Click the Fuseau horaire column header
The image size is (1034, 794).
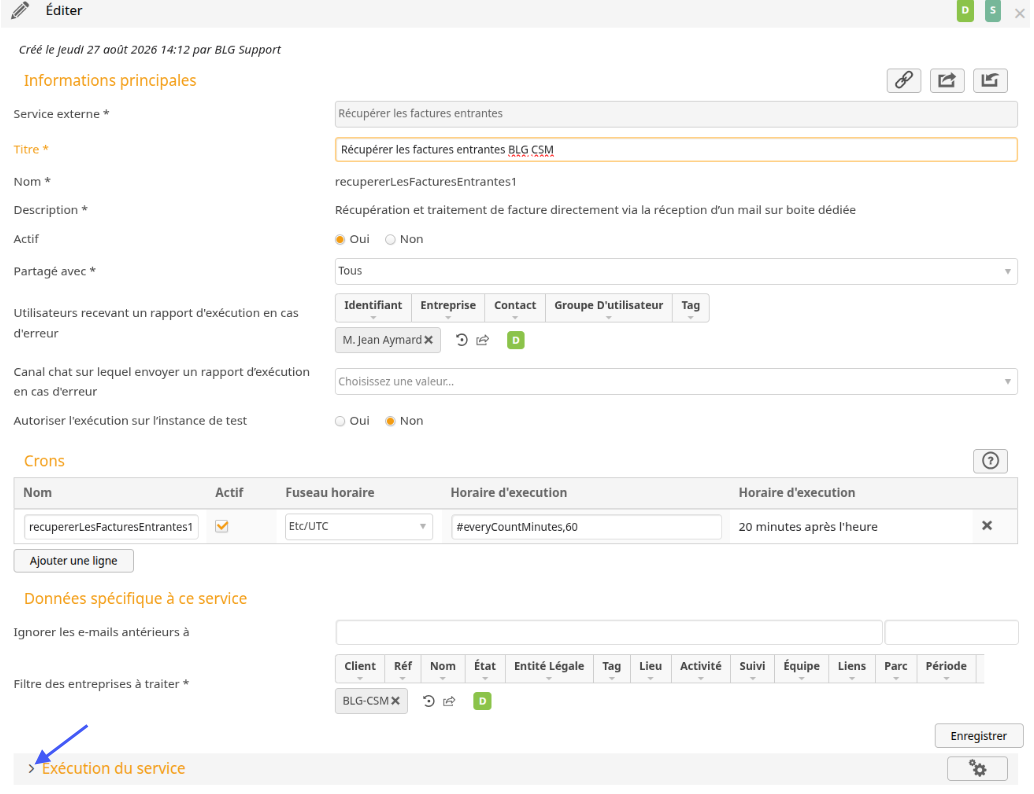point(330,493)
